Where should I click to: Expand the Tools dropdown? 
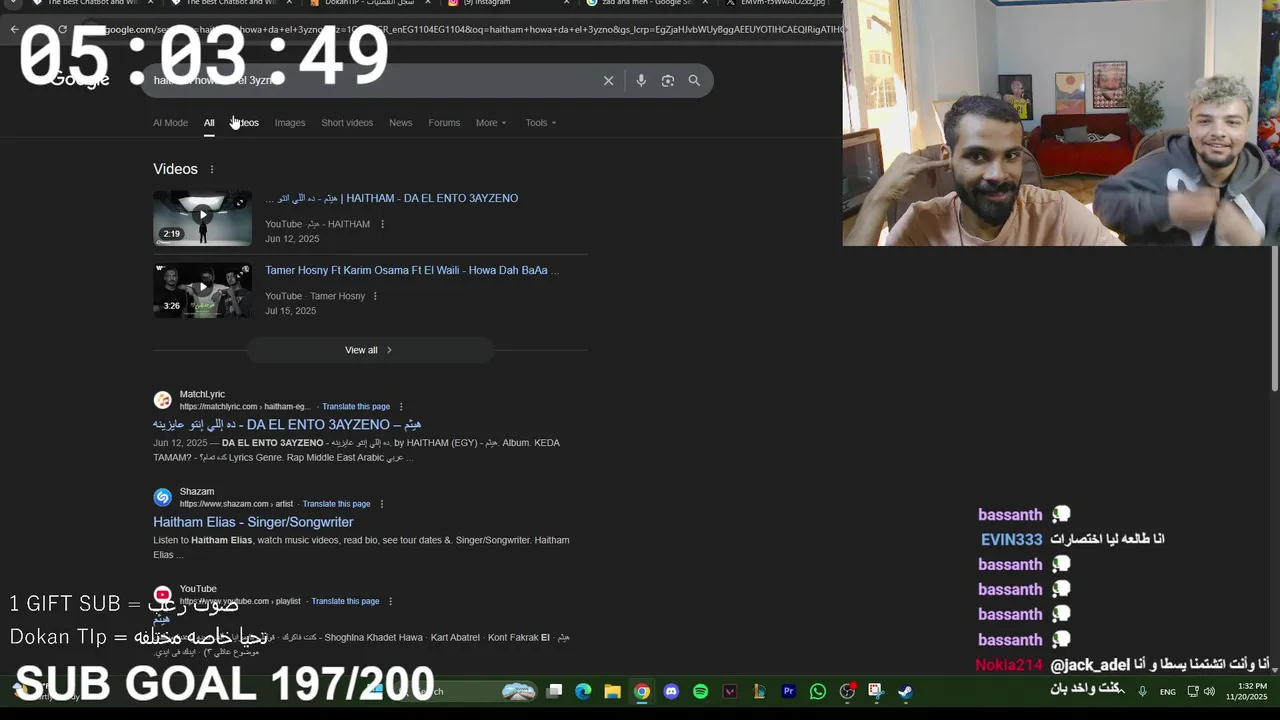[x=541, y=123]
